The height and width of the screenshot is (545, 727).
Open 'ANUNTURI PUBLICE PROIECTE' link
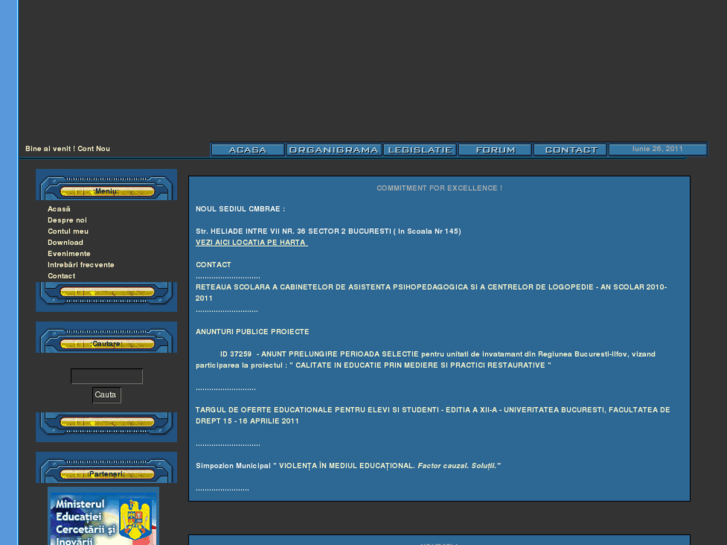tap(252, 332)
